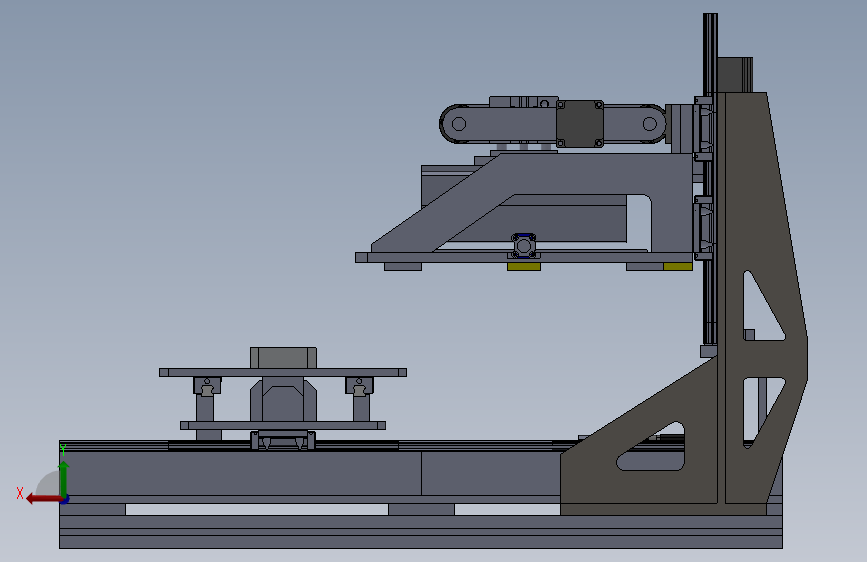This screenshot has width=867, height=562.
Task: Select the left linear bearing under carriage plate
Action: [207, 386]
